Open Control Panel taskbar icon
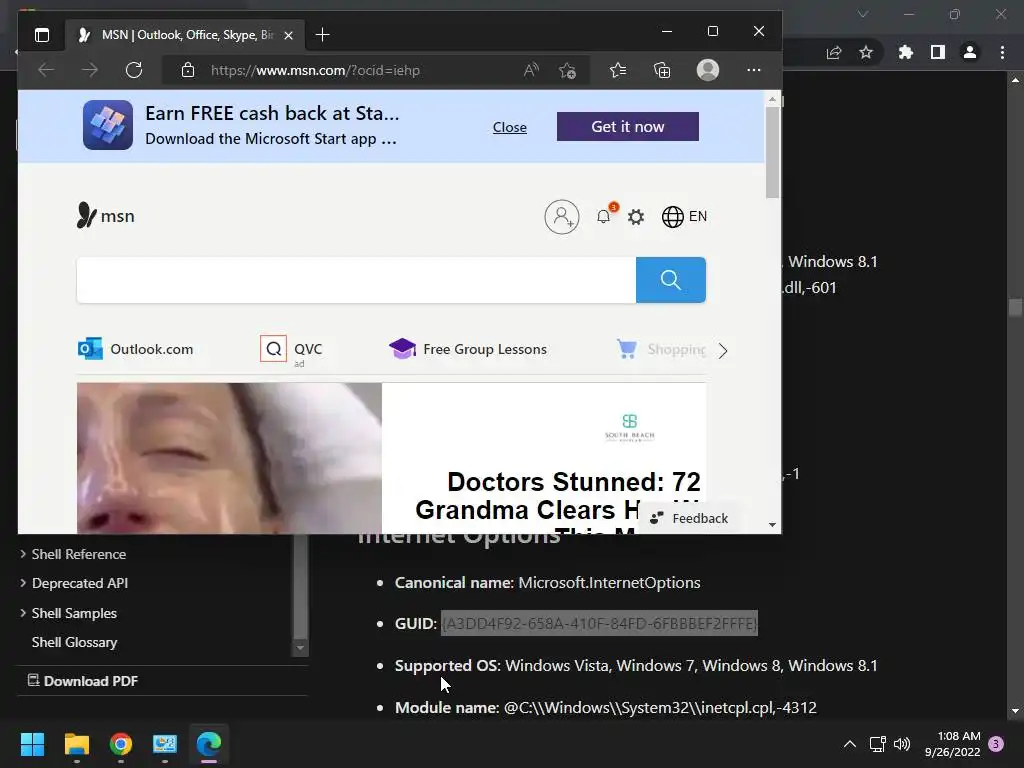 165,744
